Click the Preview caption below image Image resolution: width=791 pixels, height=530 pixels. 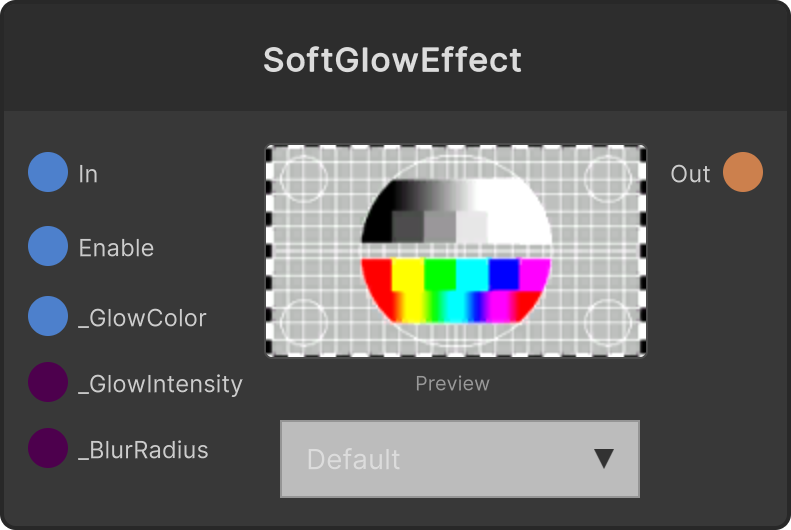[453, 384]
